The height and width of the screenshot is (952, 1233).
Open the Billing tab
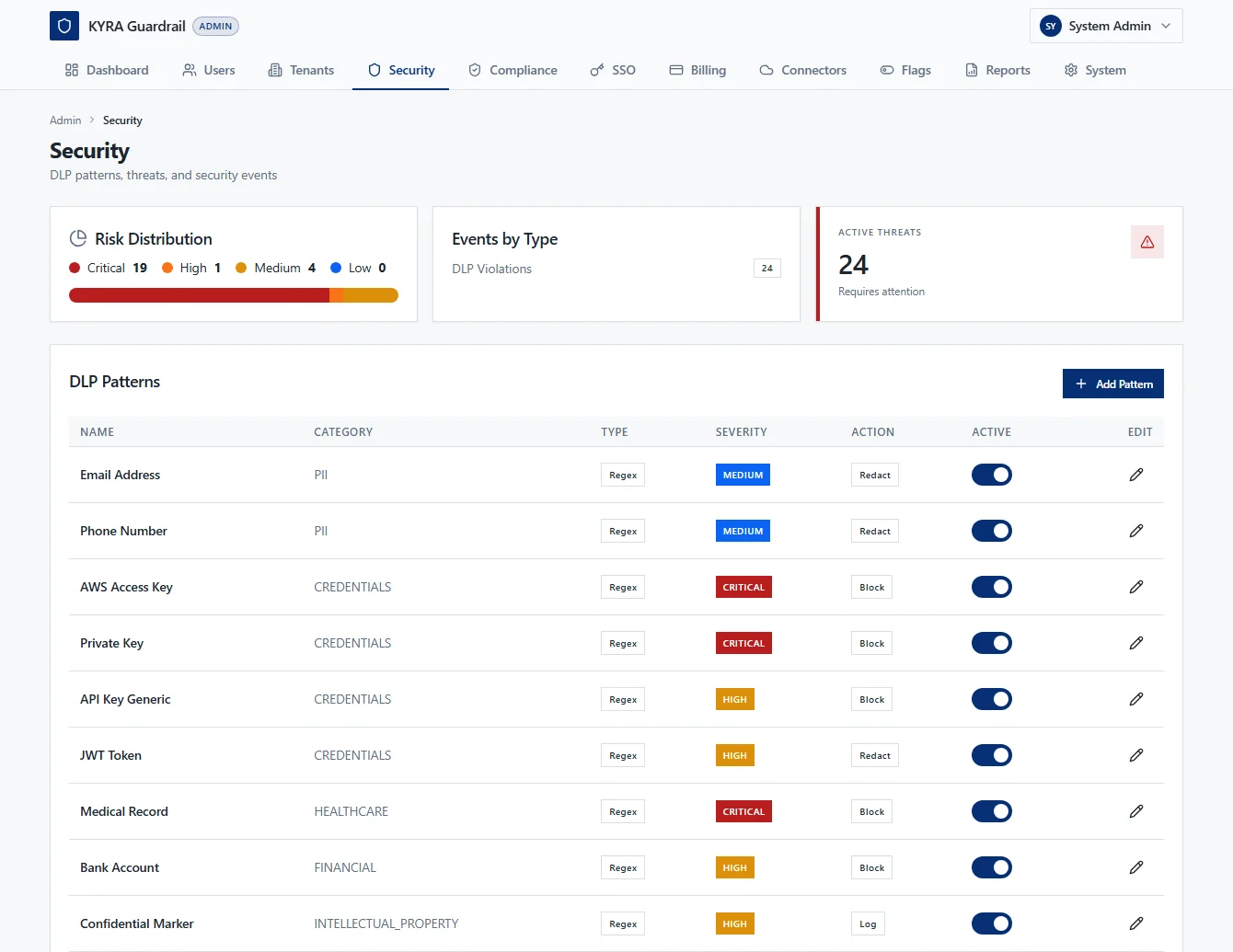(x=697, y=70)
